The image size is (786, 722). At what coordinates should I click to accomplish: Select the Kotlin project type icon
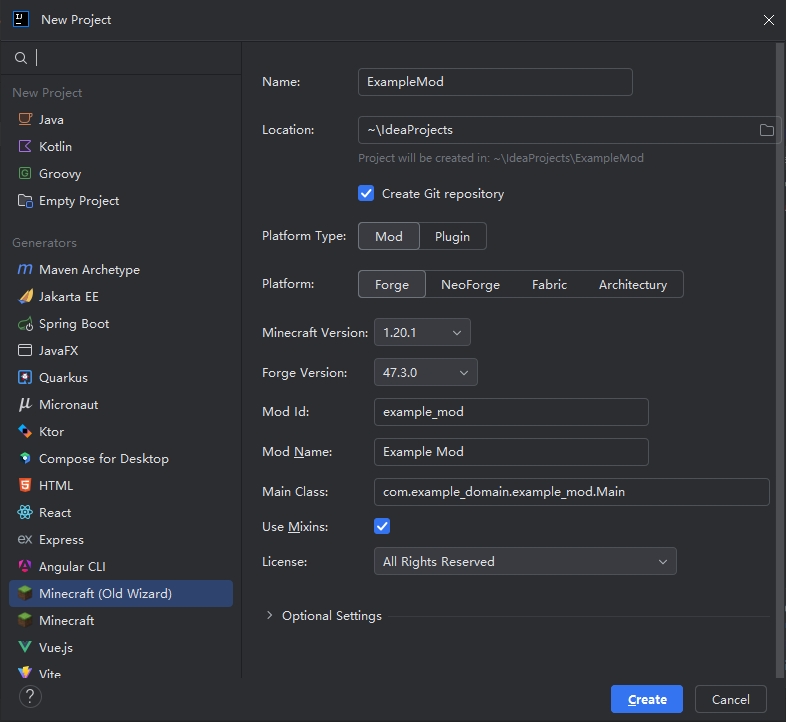pyautogui.click(x=25, y=147)
